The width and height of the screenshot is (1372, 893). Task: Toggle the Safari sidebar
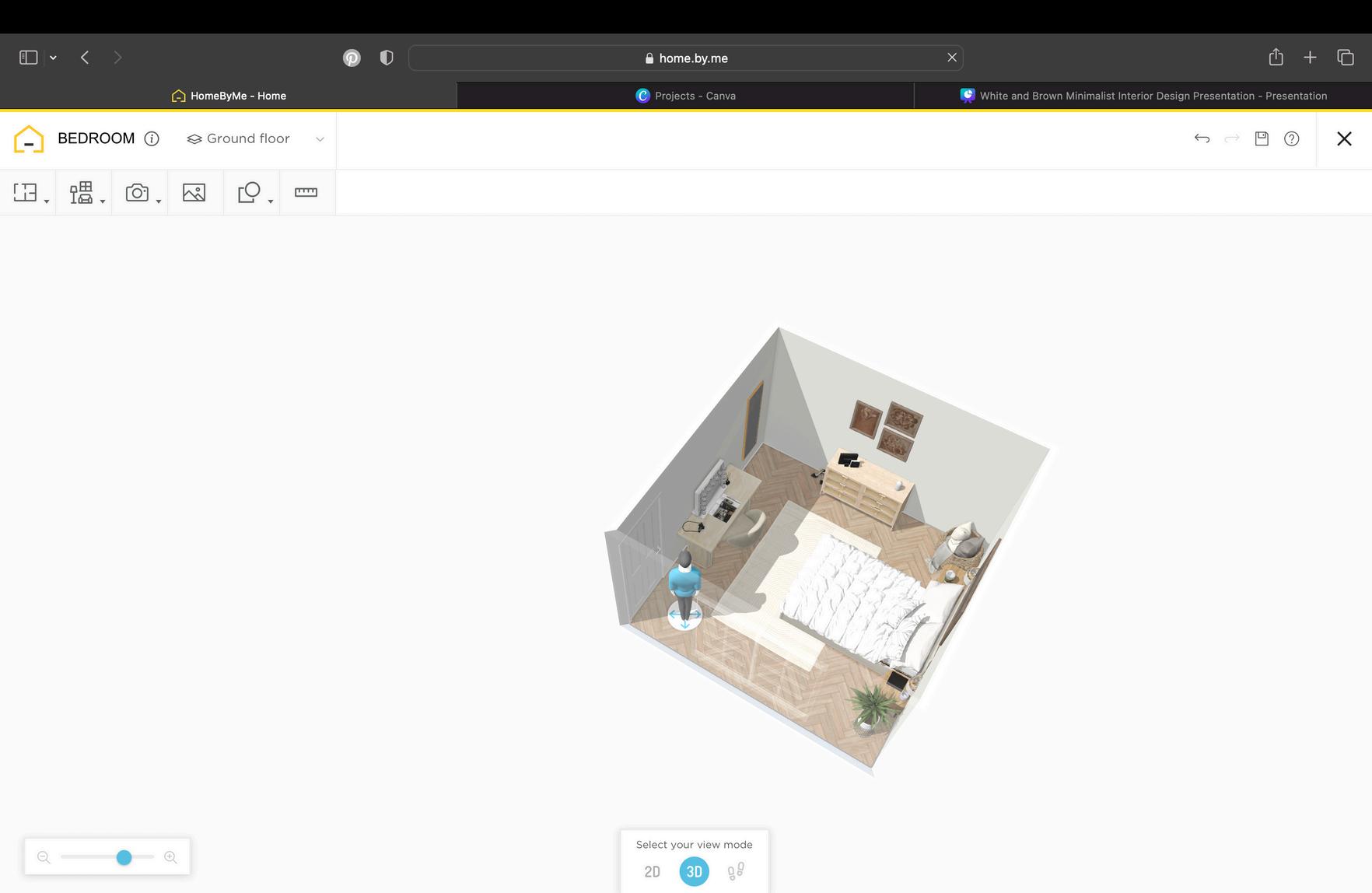[29, 58]
